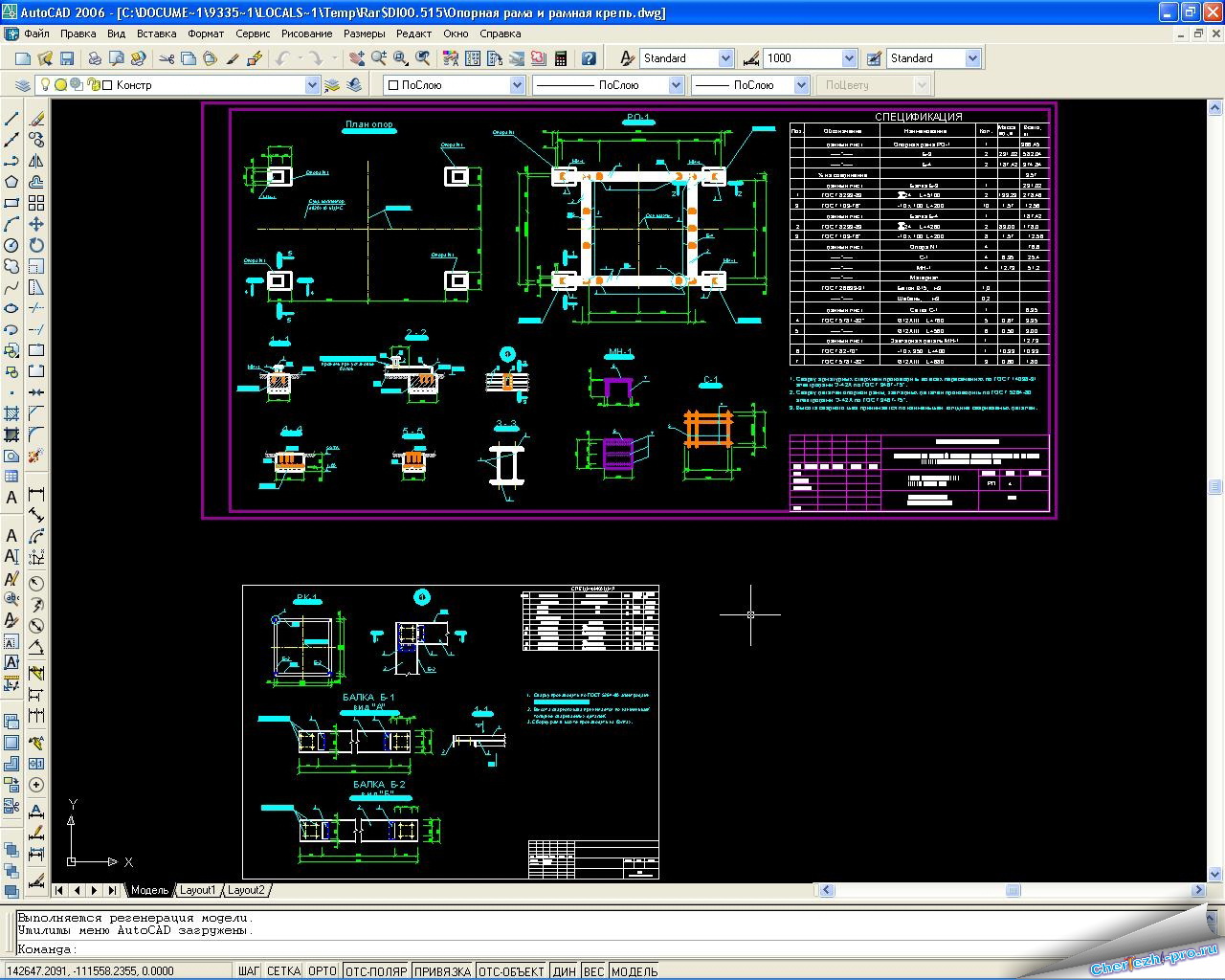Toggle layer Констр on/off light bulb
The height and width of the screenshot is (980, 1225).
(x=45, y=84)
